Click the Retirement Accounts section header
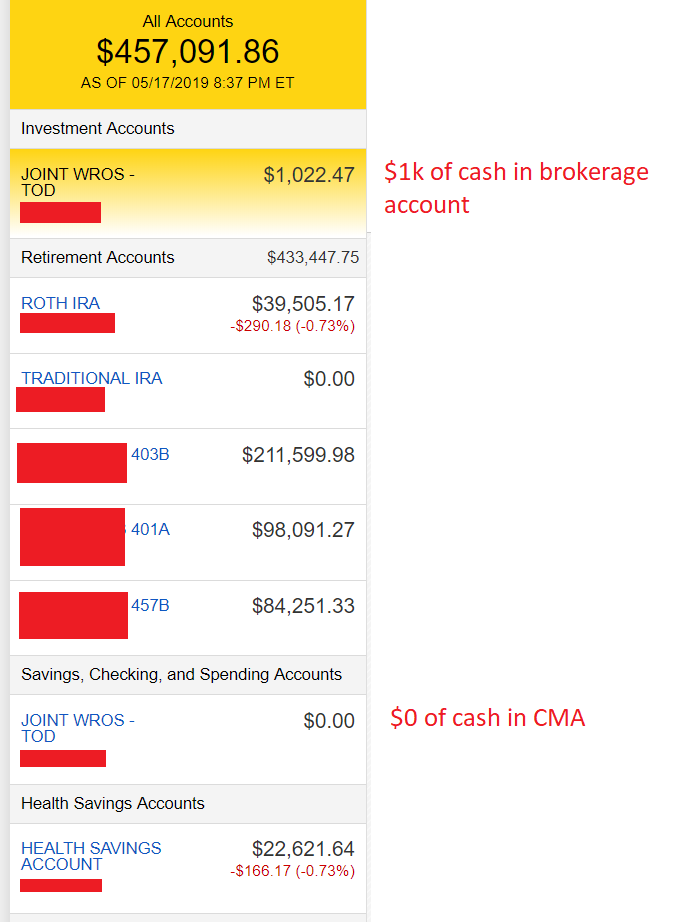The height and width of the screenshot is (922, 682). point(97,257)
